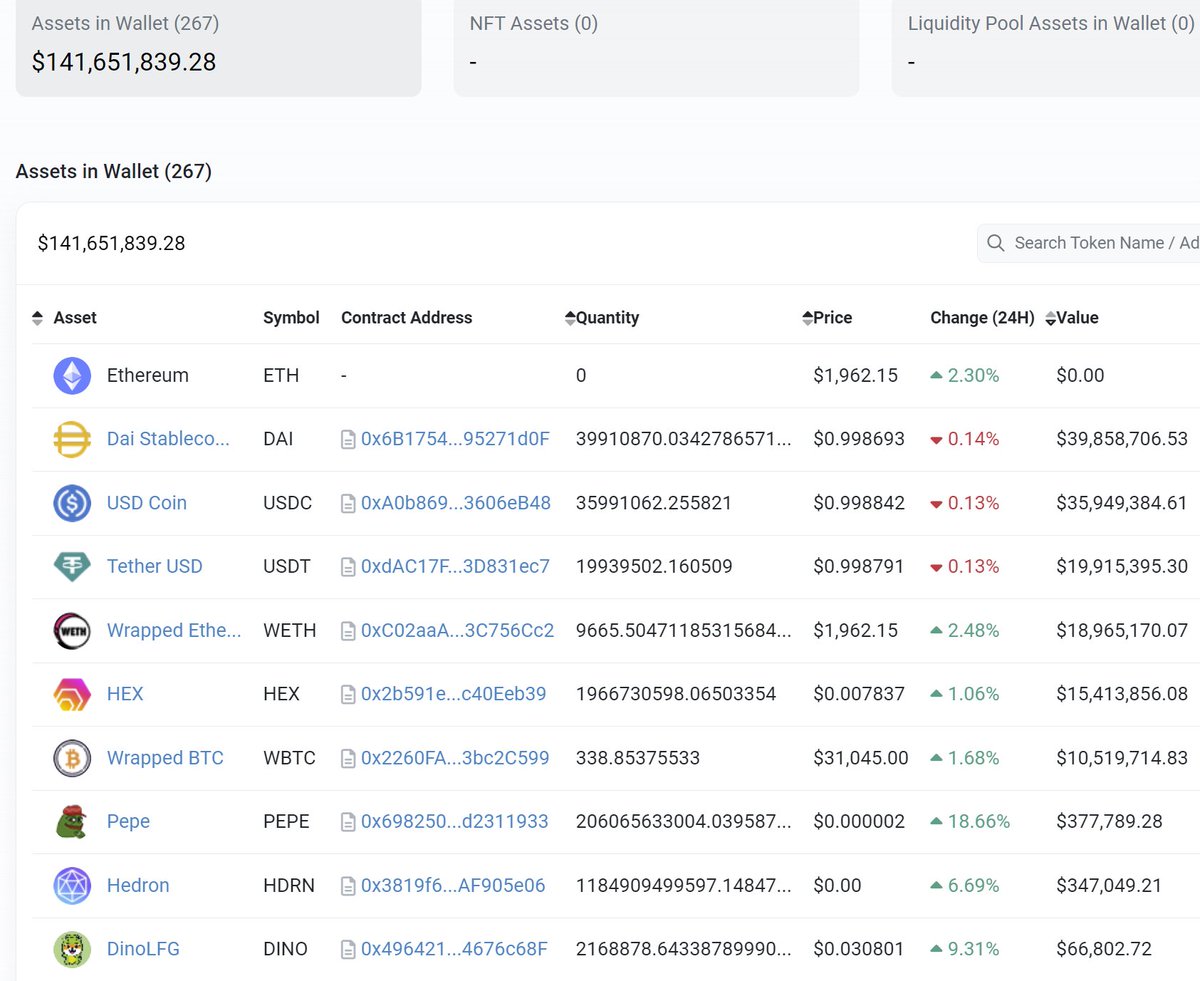Open the Wrapped Ether token link
1200x981 pixels.
point(174,630)
